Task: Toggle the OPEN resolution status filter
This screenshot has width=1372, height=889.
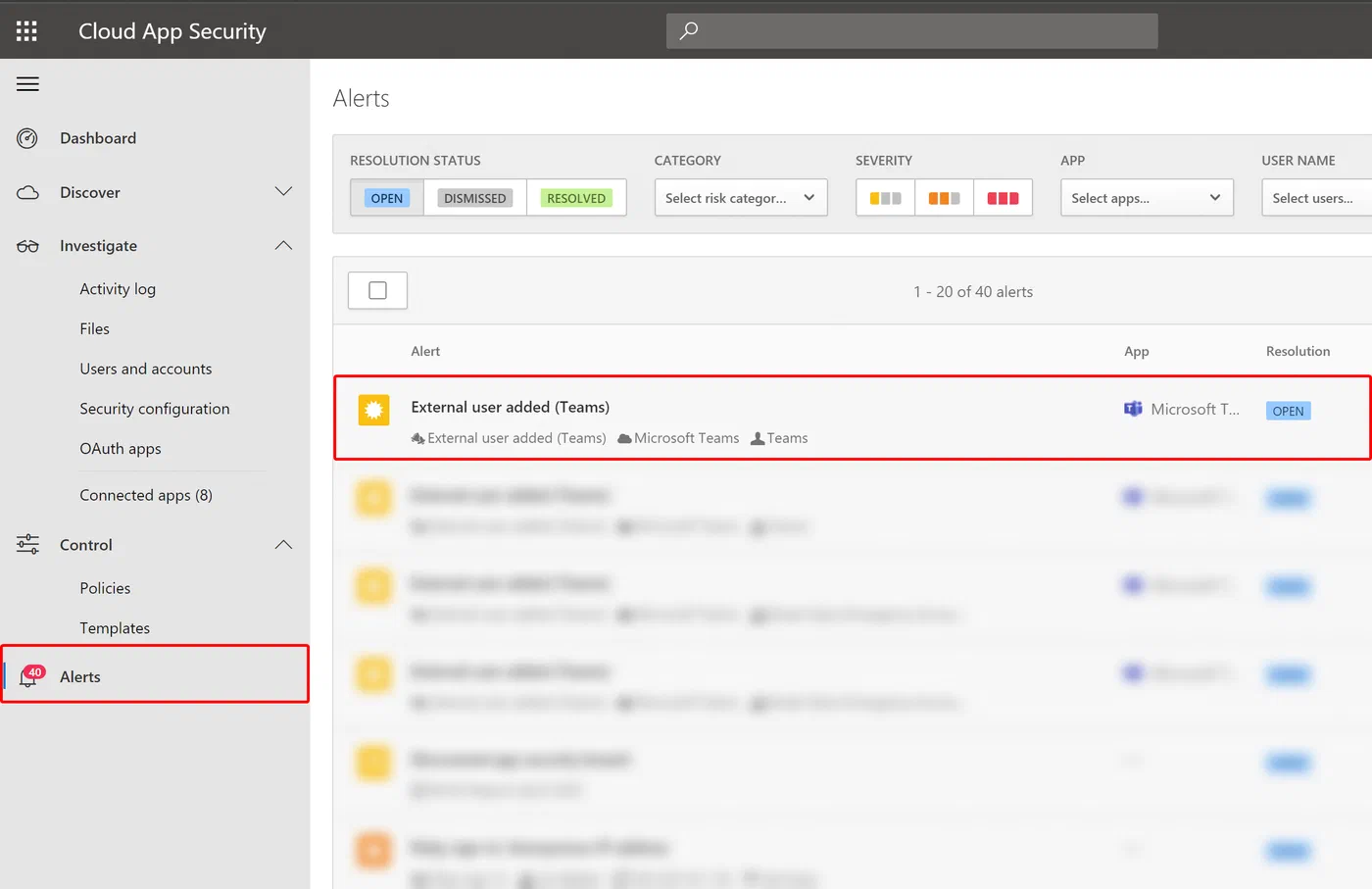Action: click(x=387, y=198)
